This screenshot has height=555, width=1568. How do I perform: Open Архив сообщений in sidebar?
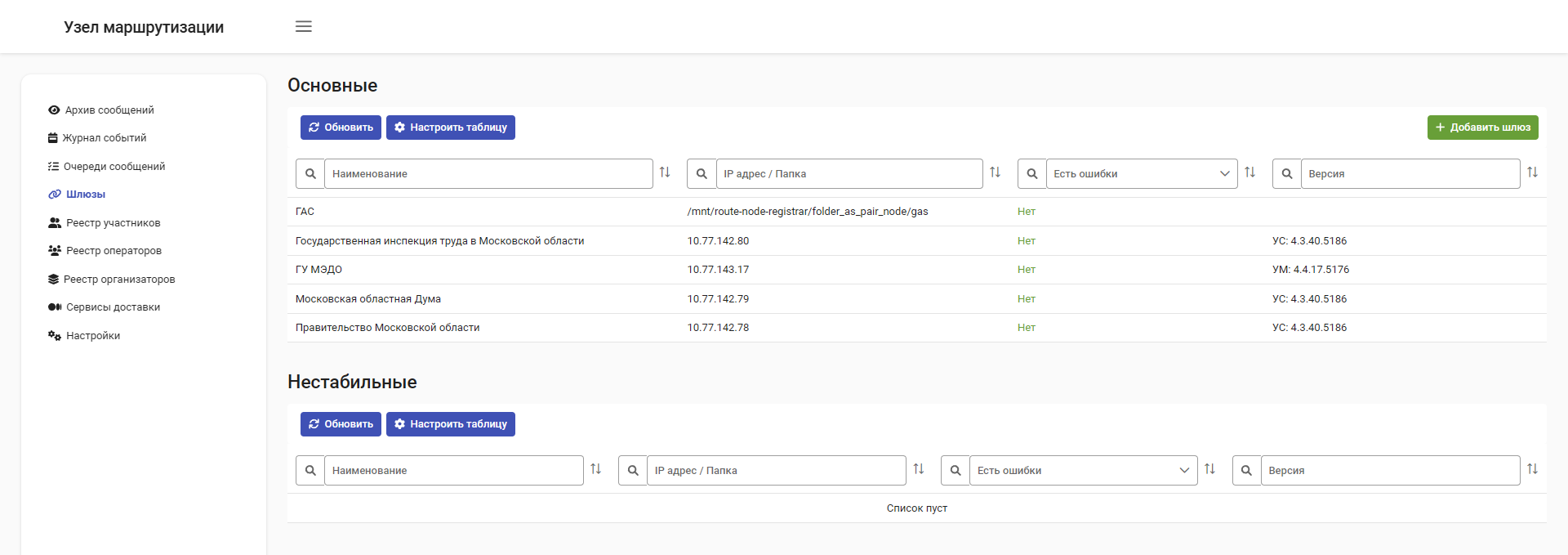109,110
